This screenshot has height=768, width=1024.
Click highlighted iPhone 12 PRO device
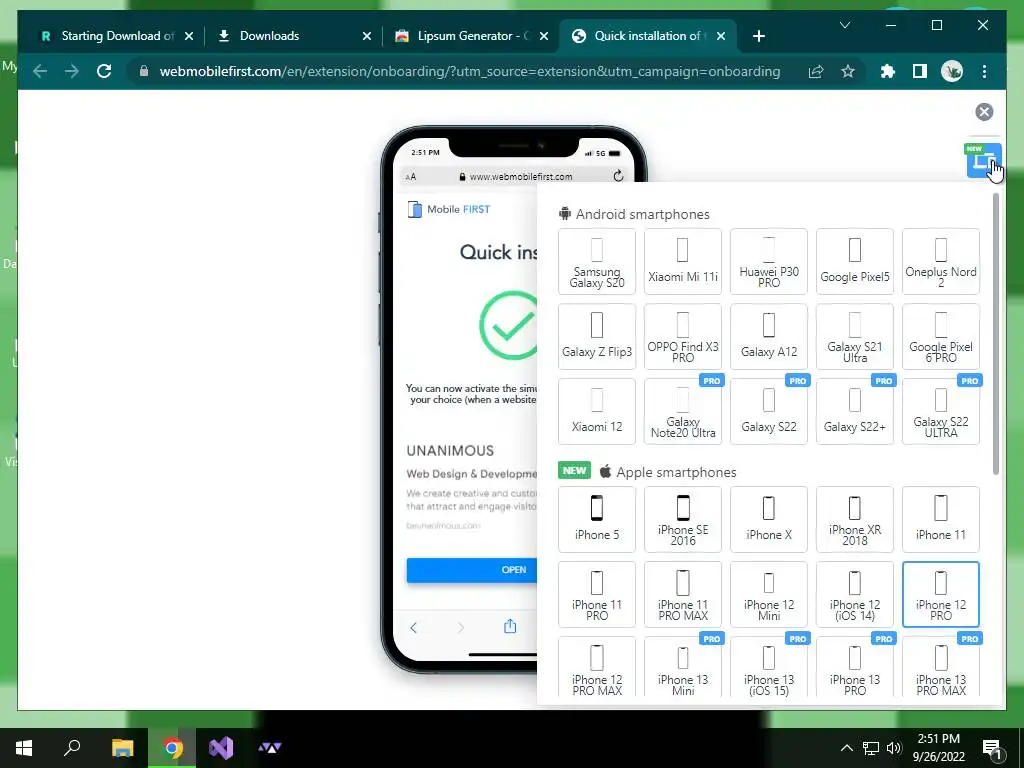[x=941, y=595]
